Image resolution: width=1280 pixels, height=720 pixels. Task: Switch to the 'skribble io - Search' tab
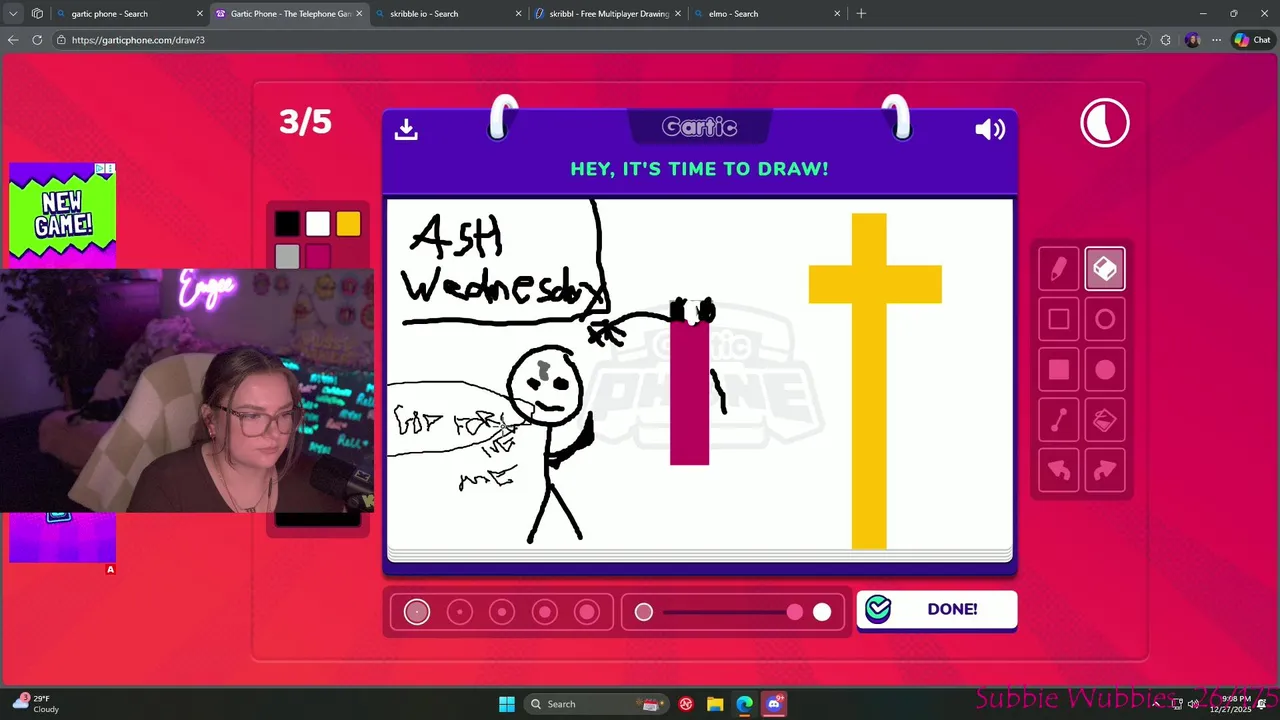(x=448, y=14)
